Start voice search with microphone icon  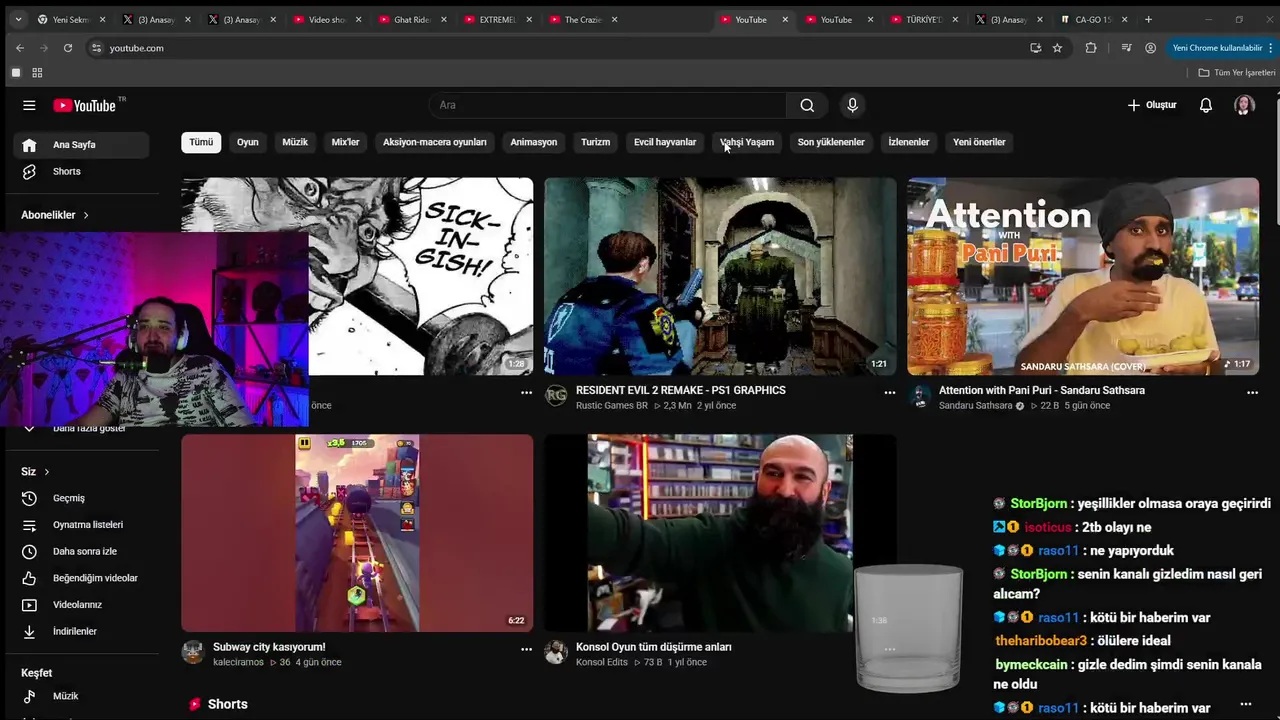(852, 105)
